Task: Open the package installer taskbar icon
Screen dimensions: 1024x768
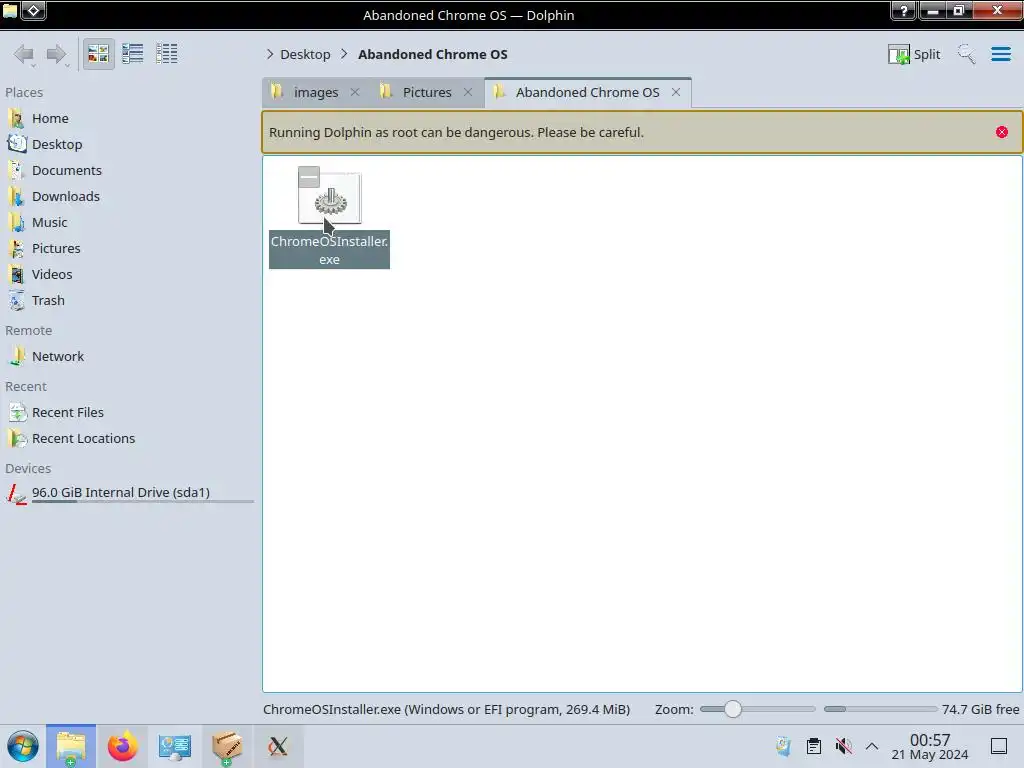Action: [x=227, y=746]
